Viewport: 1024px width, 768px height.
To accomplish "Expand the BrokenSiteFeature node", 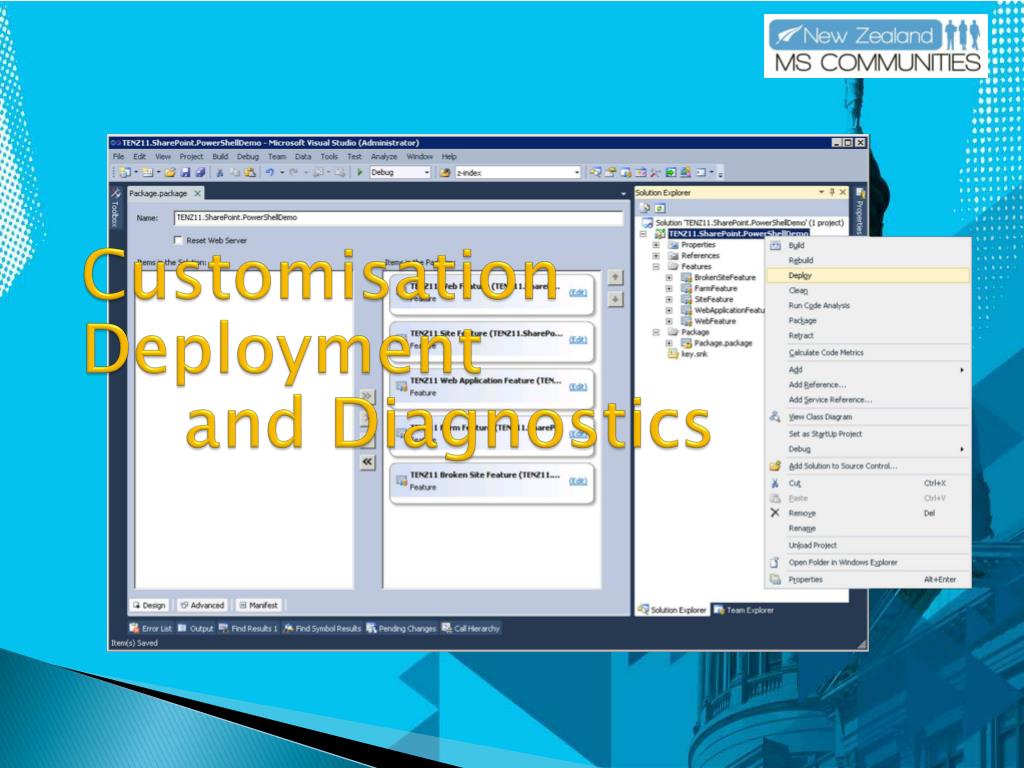I will coord(669,278).
